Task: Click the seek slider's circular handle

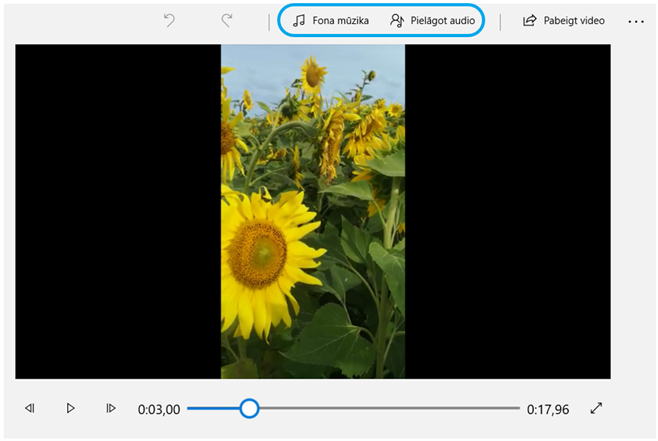Action: (x=249, y=408)
